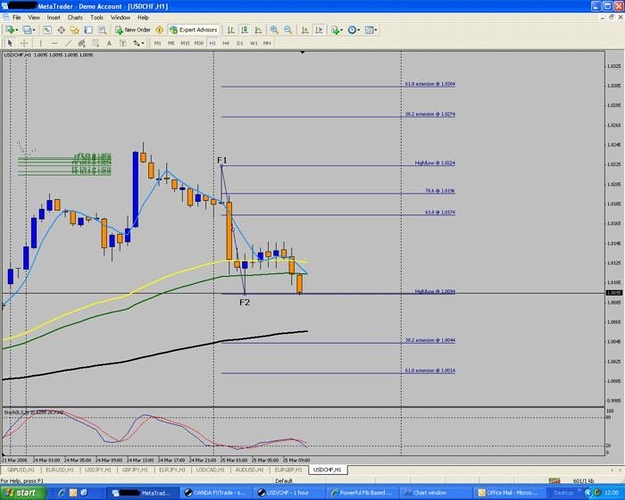This screenshot has width=625, height=500.
Task: Toggle Chart Shift button
Action: point(319,30)
